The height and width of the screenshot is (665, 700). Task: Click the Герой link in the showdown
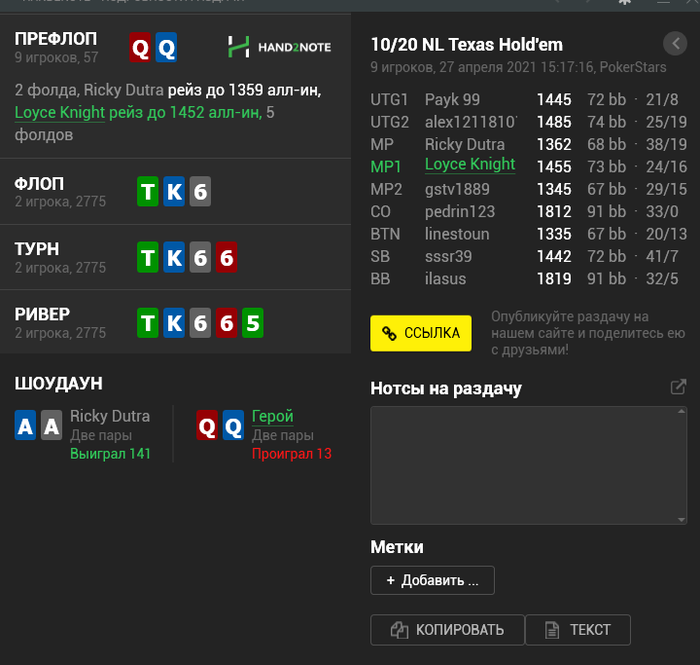click(x=272, y=416)
